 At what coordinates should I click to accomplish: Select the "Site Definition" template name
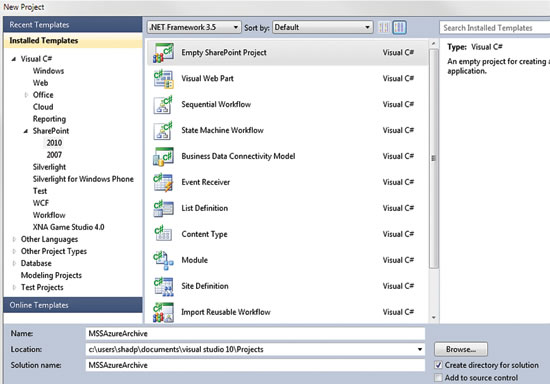[x=205, y=286]
